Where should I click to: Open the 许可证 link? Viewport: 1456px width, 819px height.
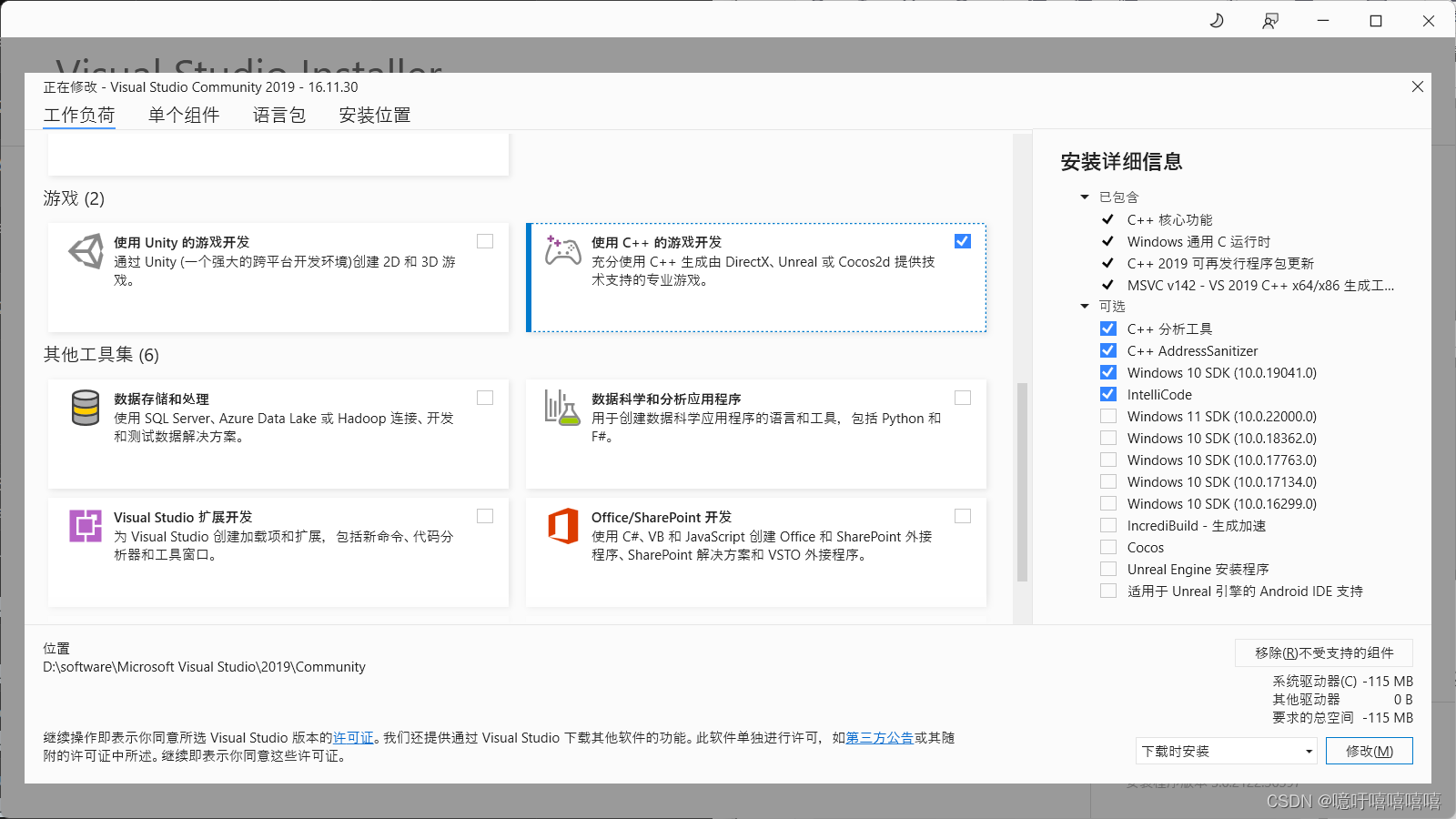point(353,738)
